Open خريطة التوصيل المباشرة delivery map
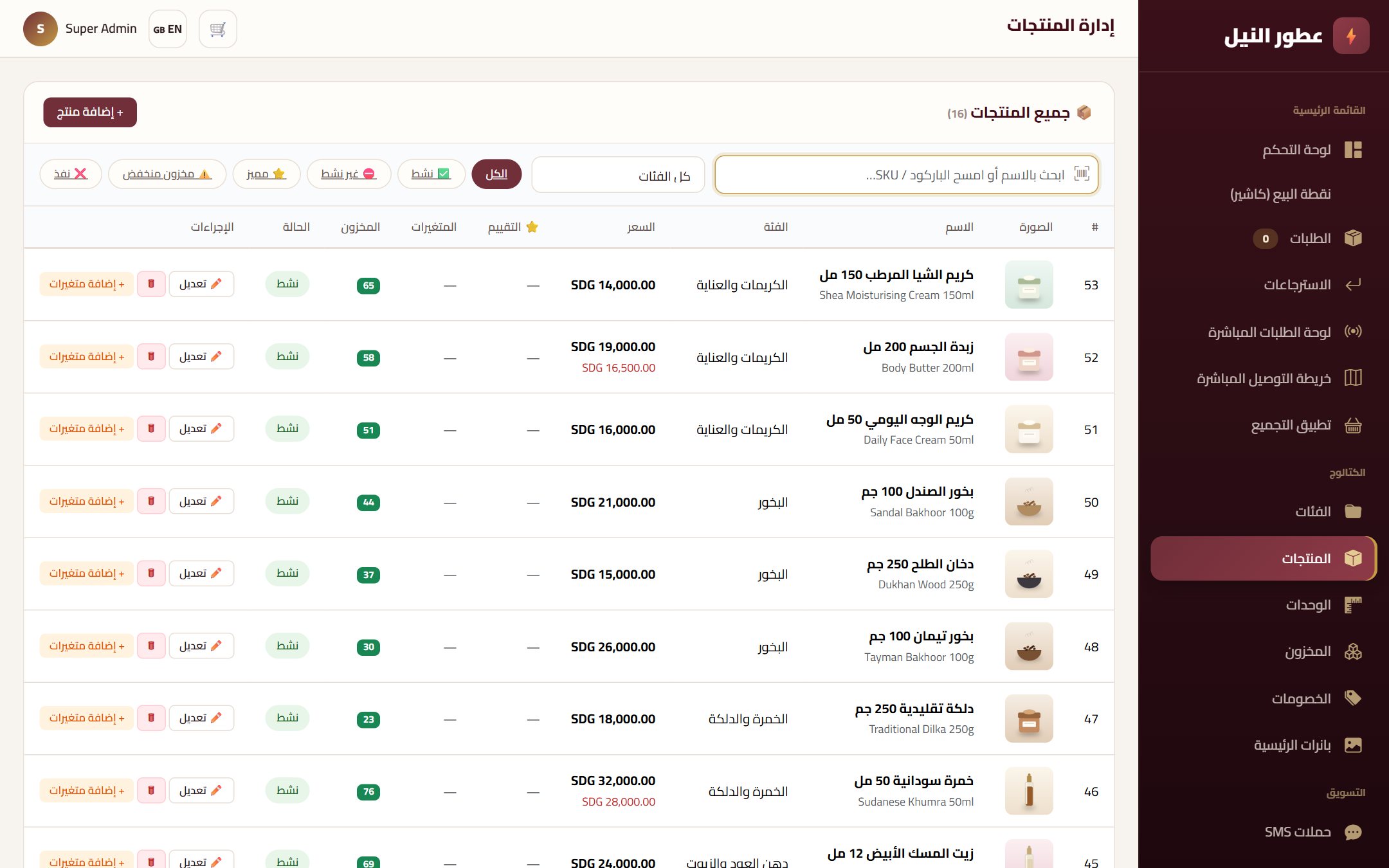Screen dimensions: 1389x868 (1263, 378)
